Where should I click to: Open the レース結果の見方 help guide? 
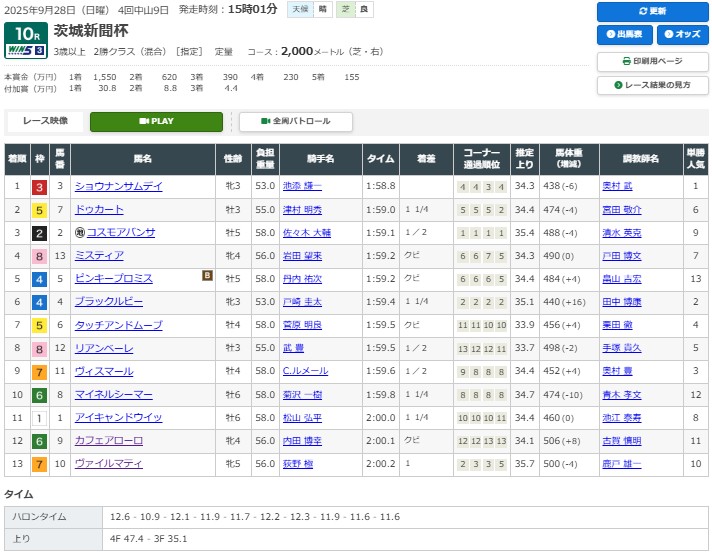[652, 86]
